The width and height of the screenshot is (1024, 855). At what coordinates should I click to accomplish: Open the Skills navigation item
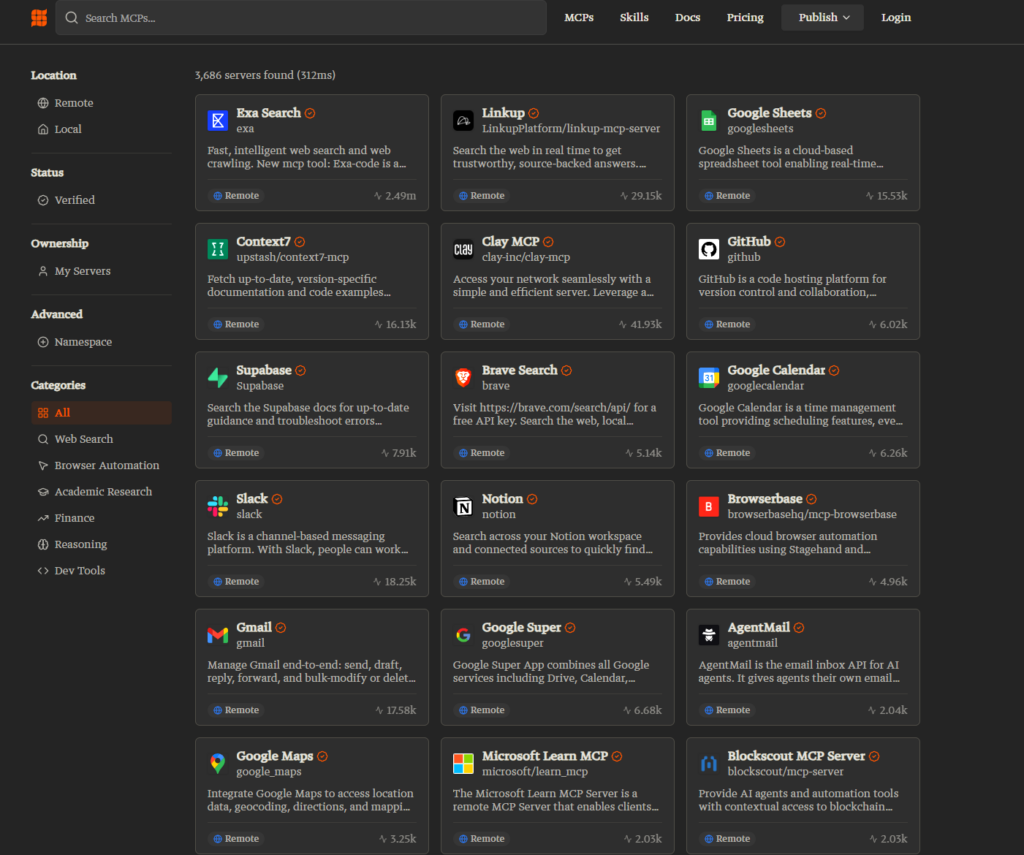click(x=634, y=18)
